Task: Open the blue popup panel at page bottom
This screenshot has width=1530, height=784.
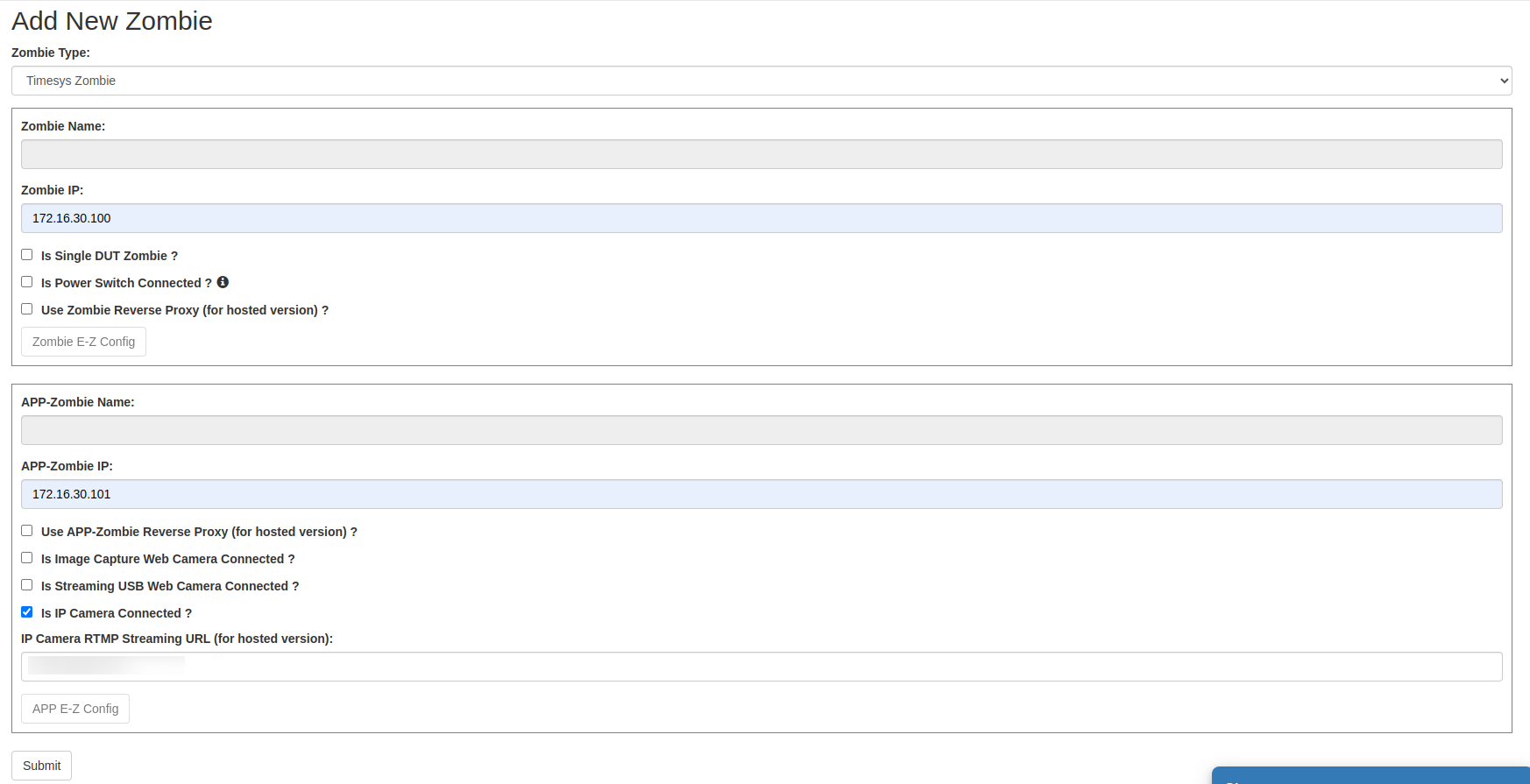Action: 1371,776
